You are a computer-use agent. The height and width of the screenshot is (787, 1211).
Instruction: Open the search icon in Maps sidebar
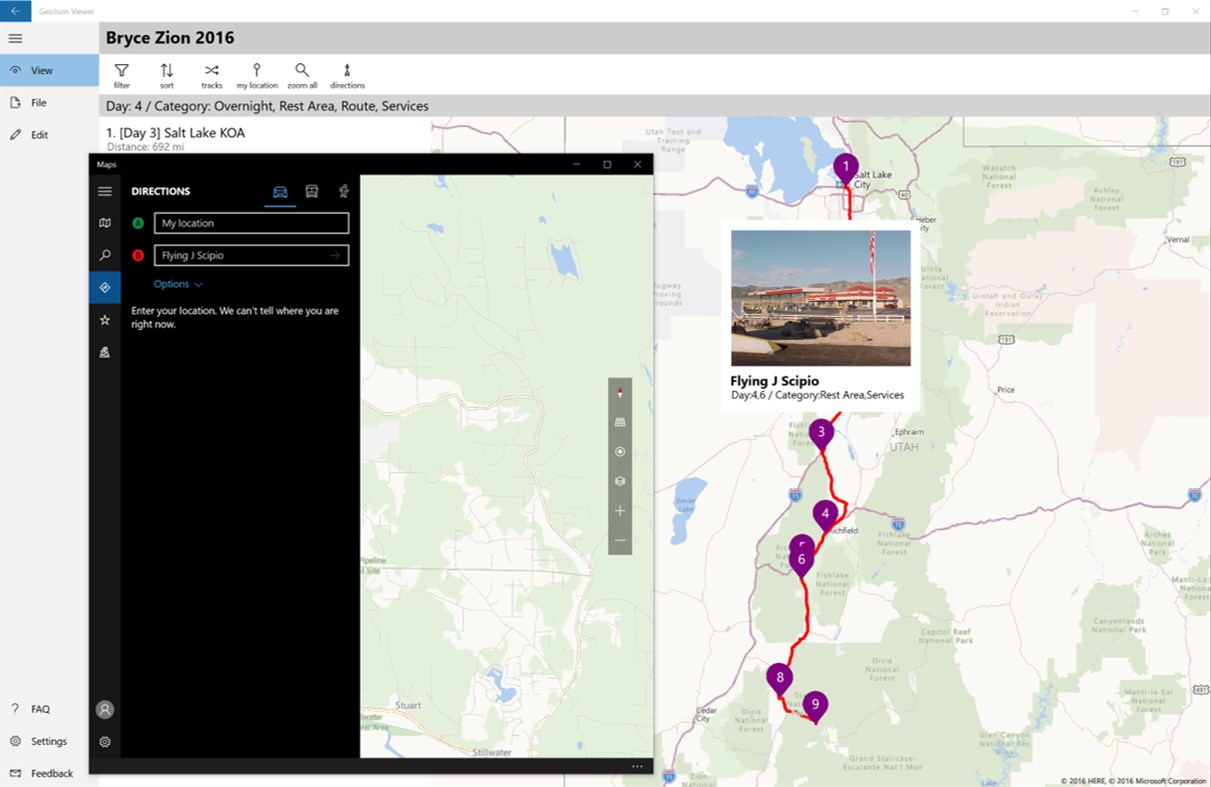click(x=105, y=255)
